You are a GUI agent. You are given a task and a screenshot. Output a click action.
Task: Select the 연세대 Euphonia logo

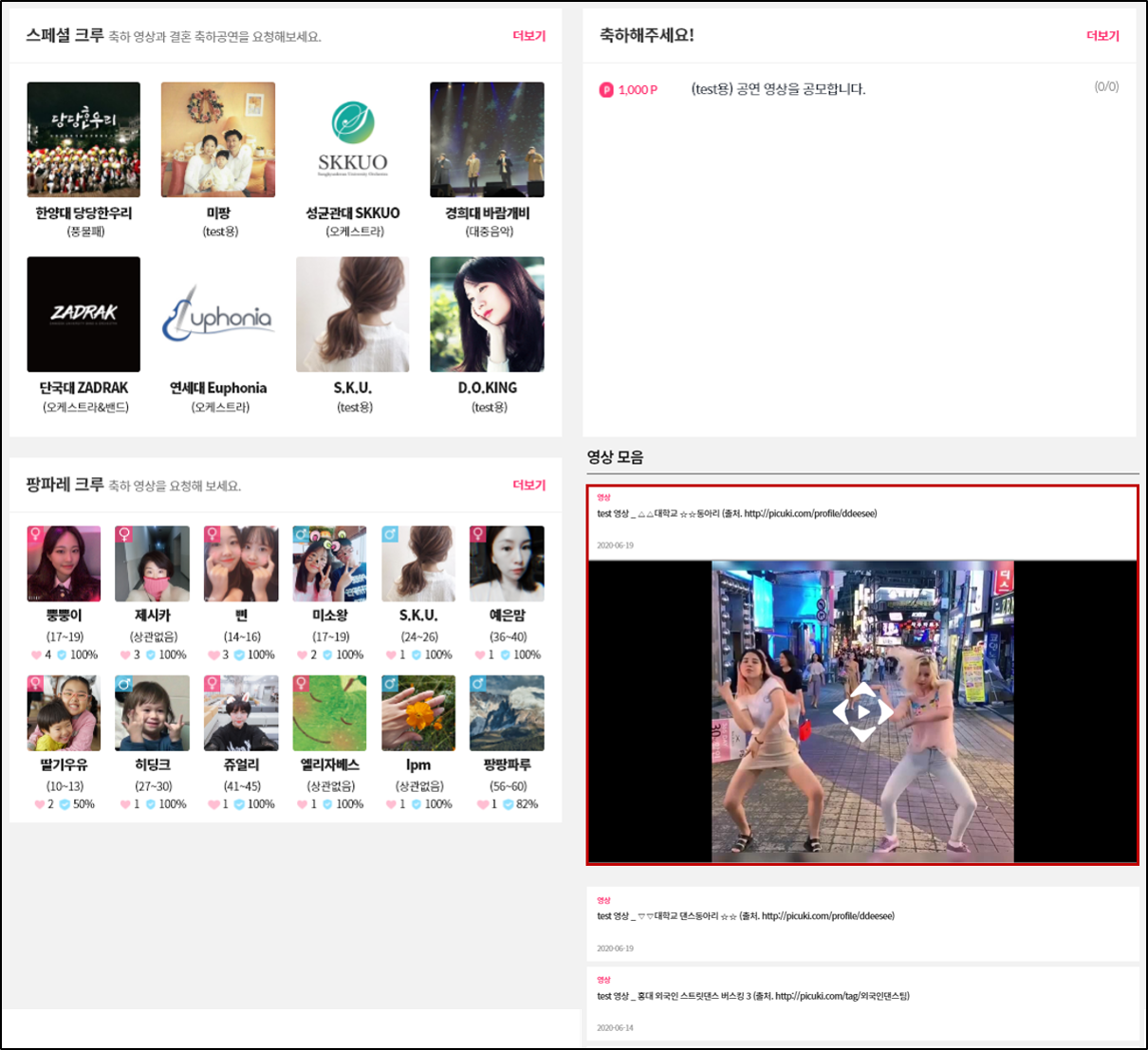(218, 314)
